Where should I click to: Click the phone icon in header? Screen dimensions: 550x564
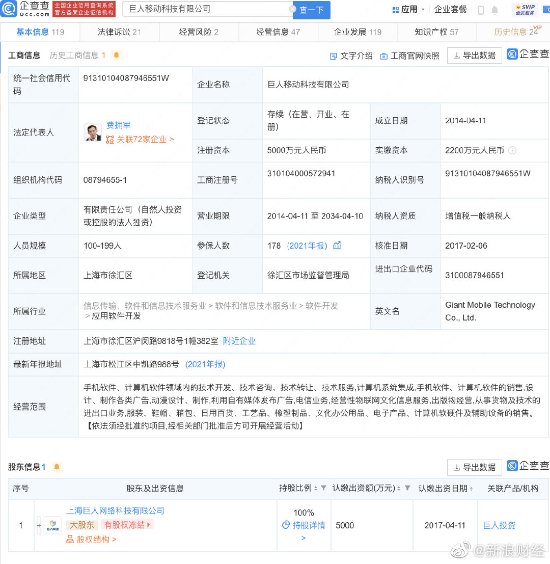click(481, 10)
